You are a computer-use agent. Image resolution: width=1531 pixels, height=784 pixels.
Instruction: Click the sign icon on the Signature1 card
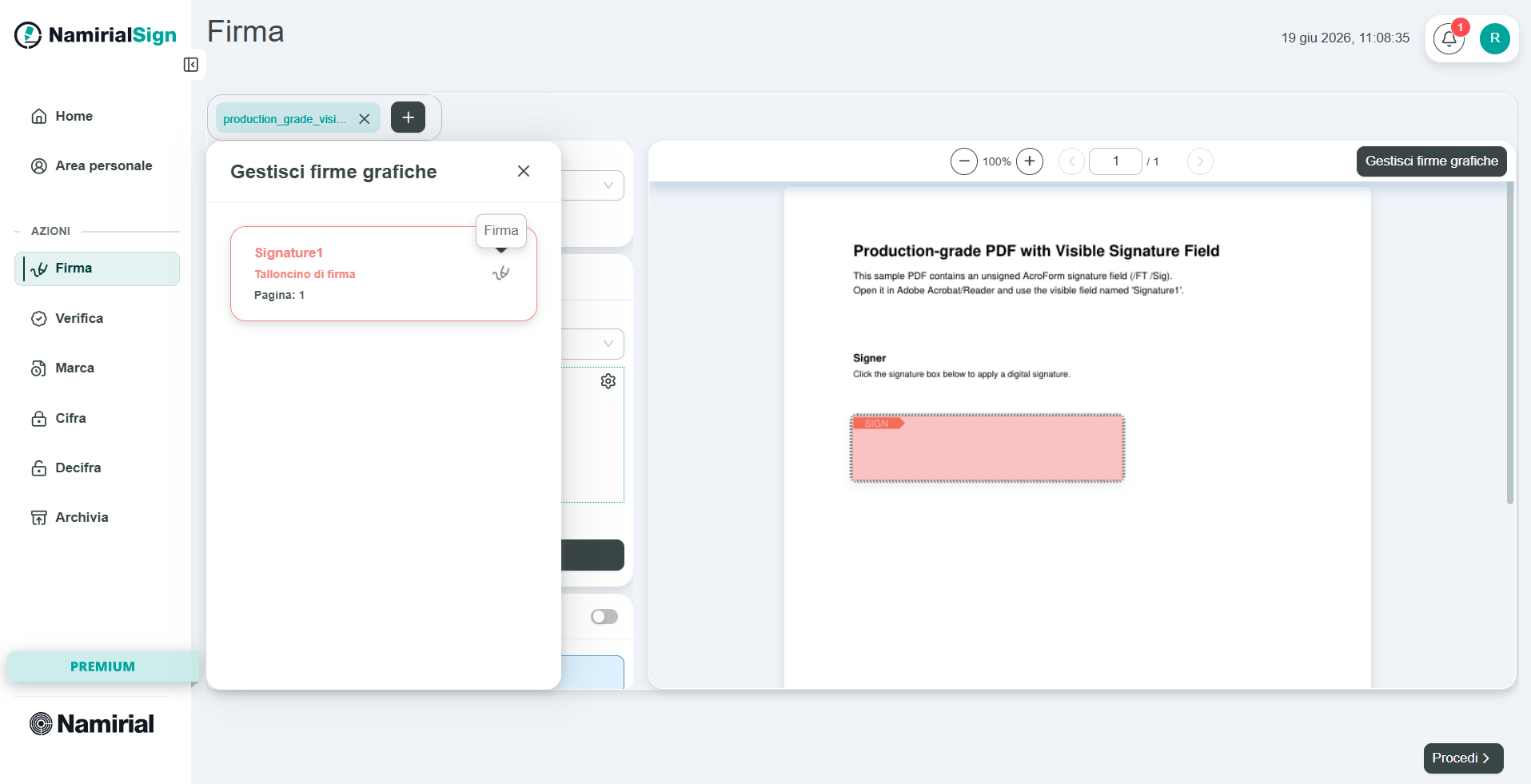501,273
